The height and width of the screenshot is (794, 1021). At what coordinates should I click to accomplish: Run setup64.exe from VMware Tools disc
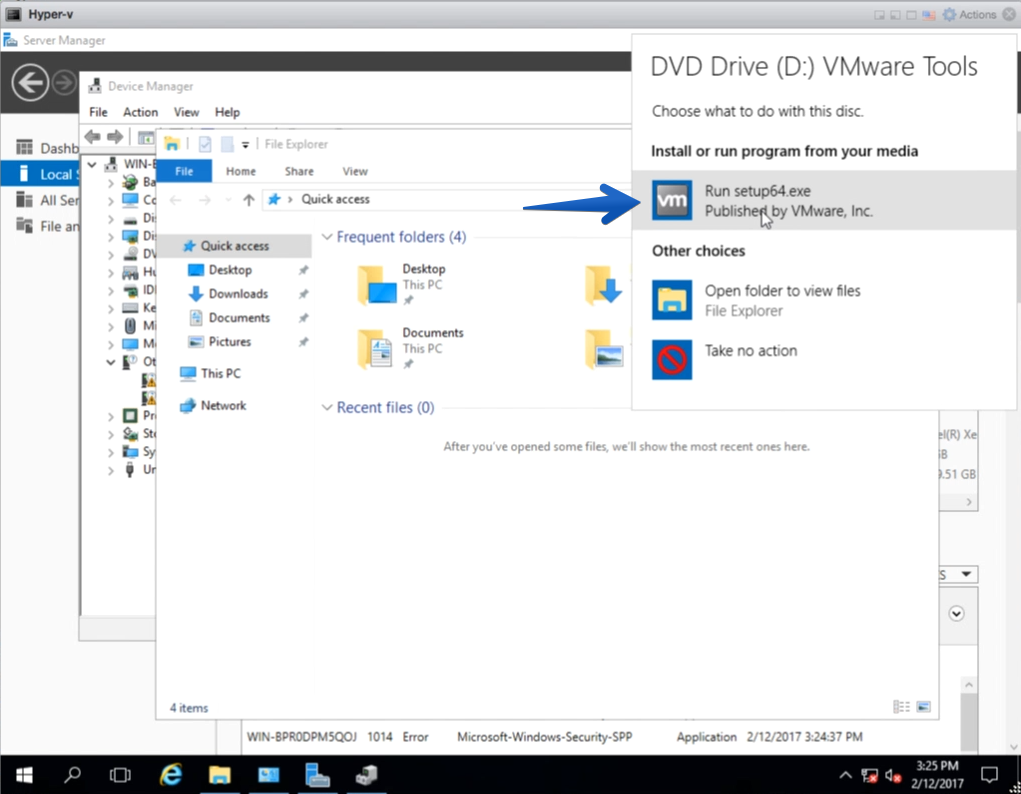824,200
